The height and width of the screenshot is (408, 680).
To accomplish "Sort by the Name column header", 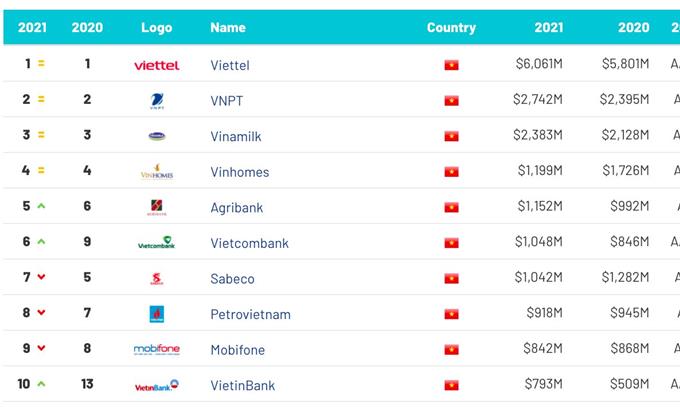I will 228,27.
